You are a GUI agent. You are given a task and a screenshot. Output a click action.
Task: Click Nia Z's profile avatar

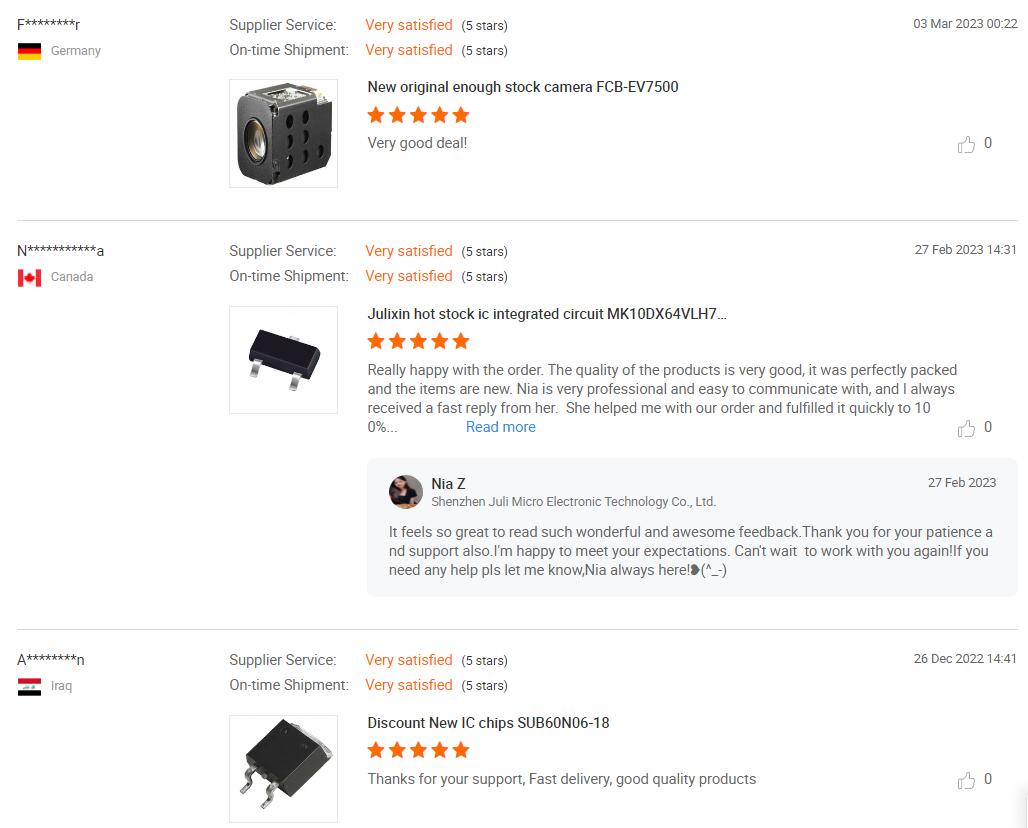point(405,492)
